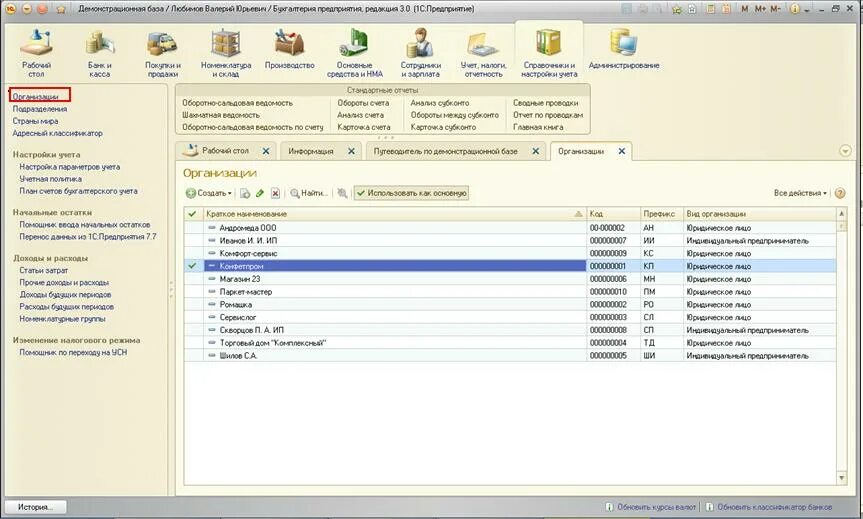Click the Вид организации column header

point(758,214)
